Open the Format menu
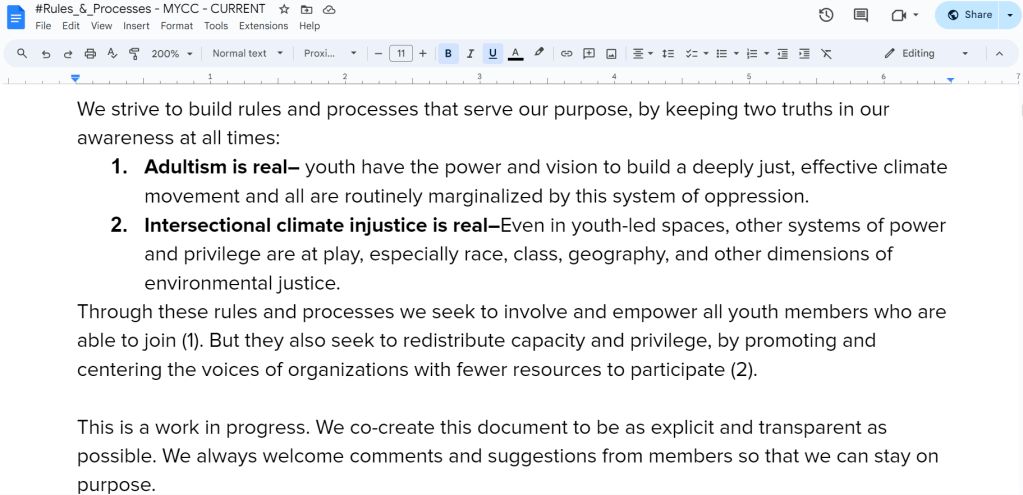 [x=177, y=26]
